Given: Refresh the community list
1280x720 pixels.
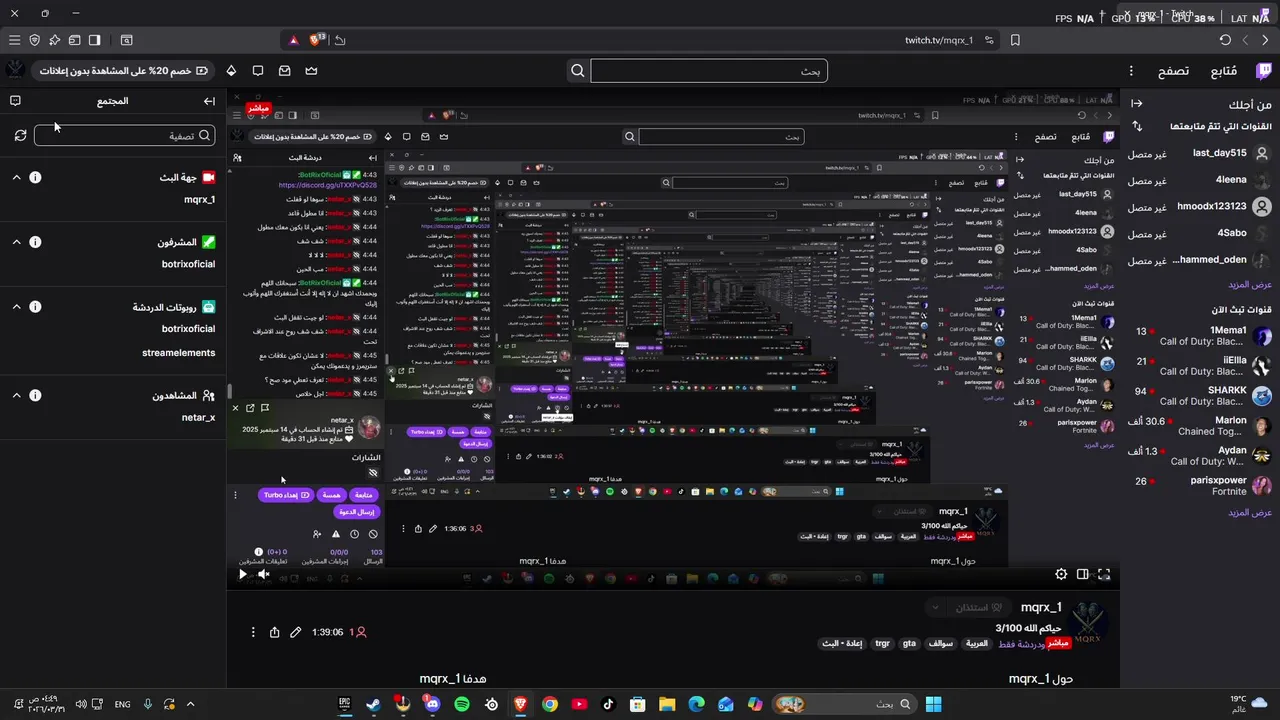Looking at the screenshot, I should point(20,135).
